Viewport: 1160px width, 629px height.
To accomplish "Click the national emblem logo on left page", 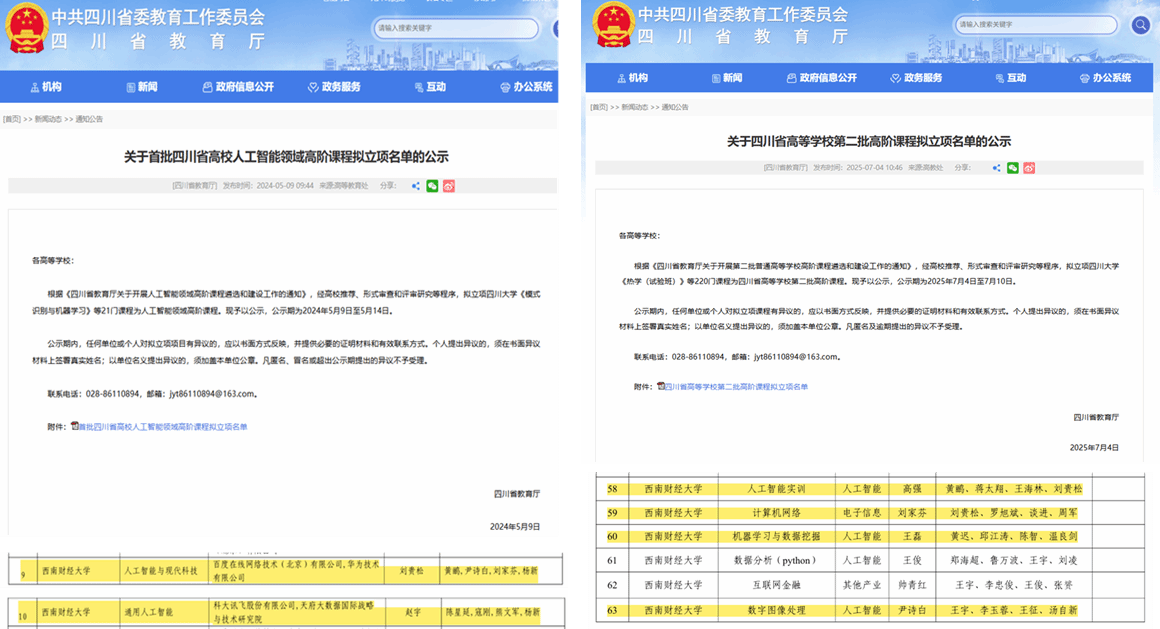I will [26, 25].
